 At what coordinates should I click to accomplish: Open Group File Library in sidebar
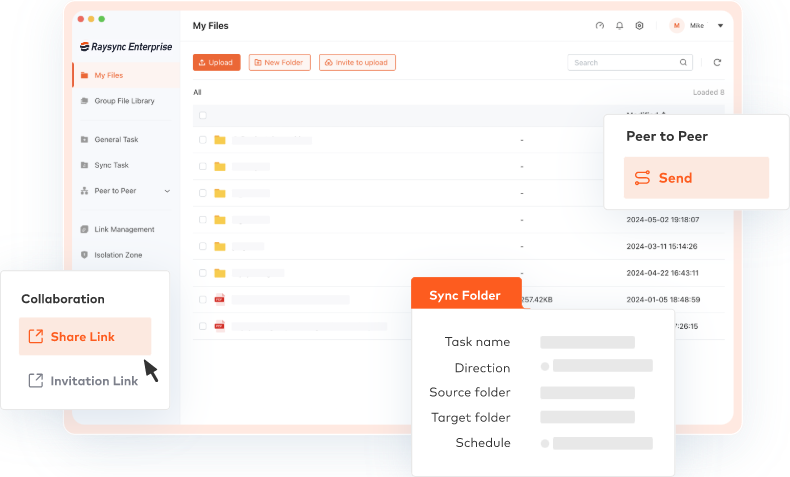tap(123, 101)
